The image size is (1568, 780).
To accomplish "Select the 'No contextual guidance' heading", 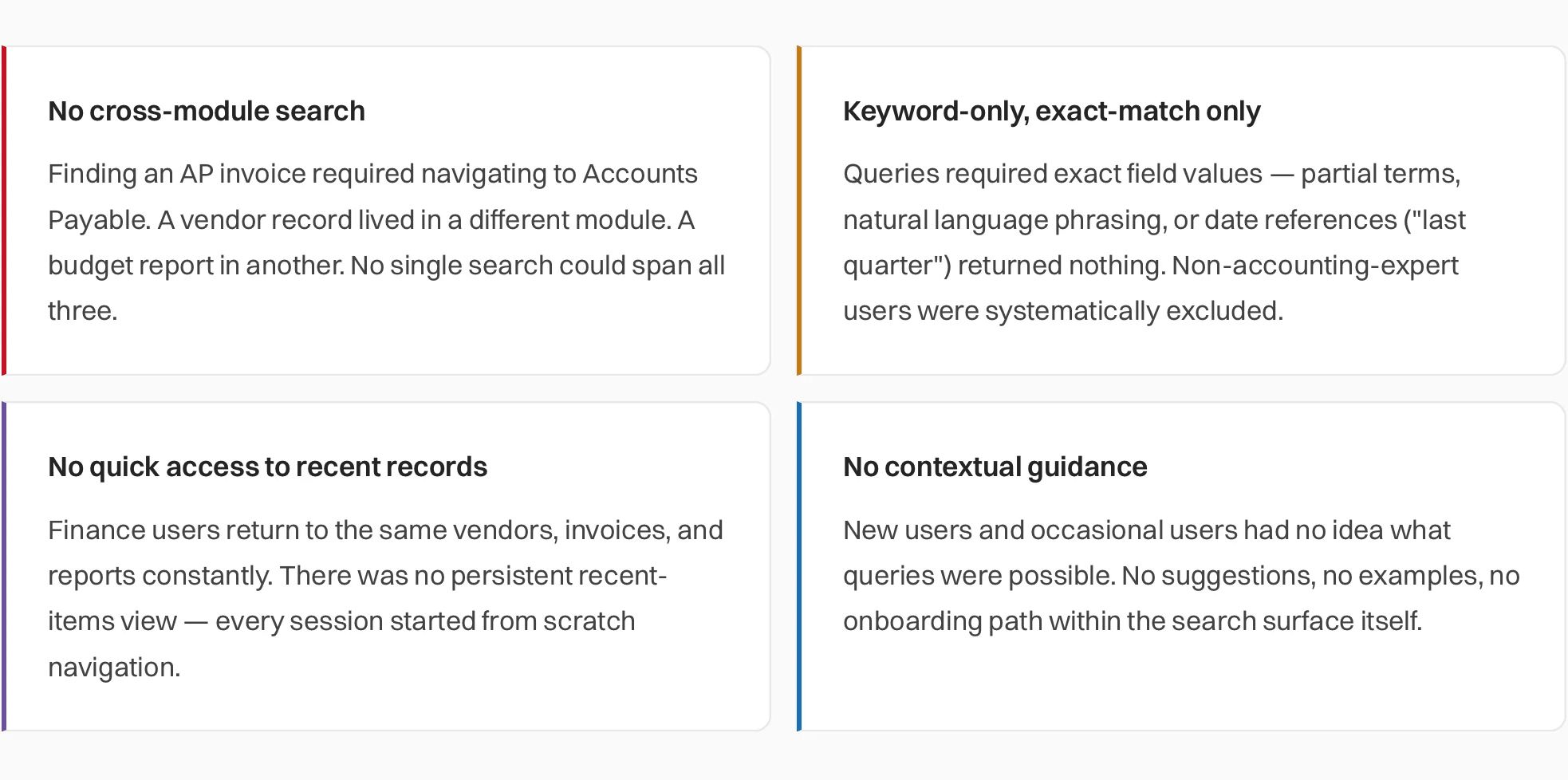I will [995, 467].
